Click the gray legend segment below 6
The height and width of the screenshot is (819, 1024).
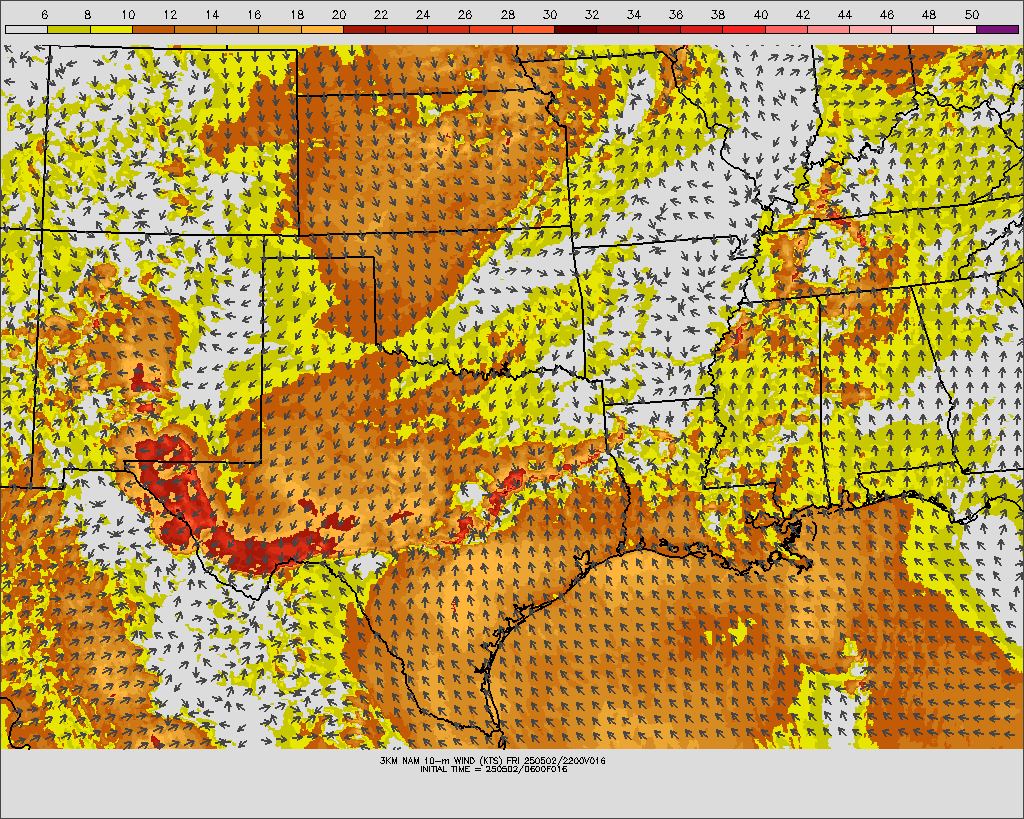[27, 29]
